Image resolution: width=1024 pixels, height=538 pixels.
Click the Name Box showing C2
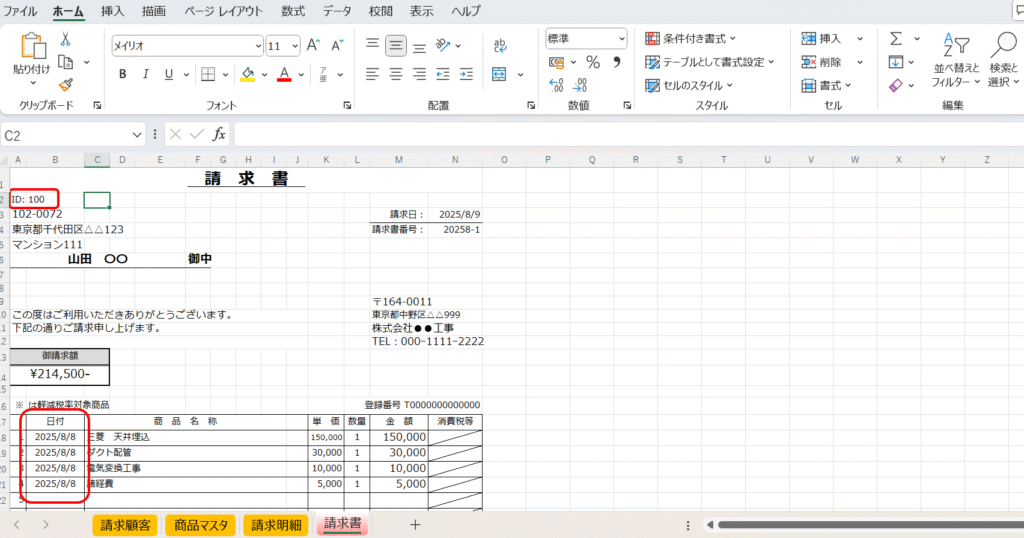tap(72, 134)
